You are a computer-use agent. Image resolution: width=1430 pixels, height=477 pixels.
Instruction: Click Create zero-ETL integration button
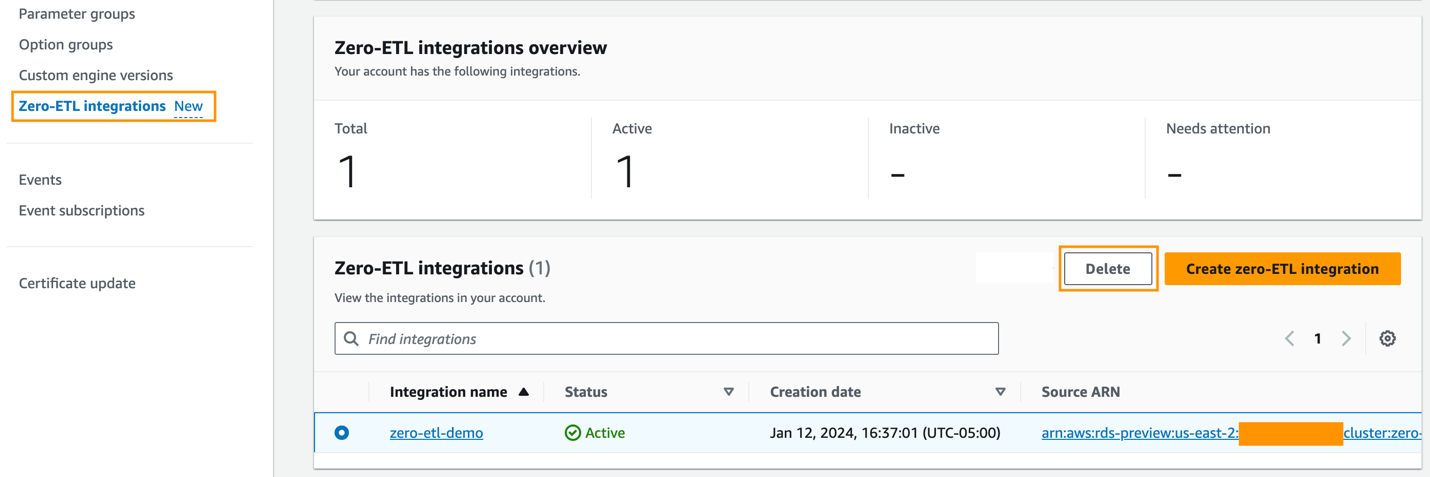point(1282,269)
